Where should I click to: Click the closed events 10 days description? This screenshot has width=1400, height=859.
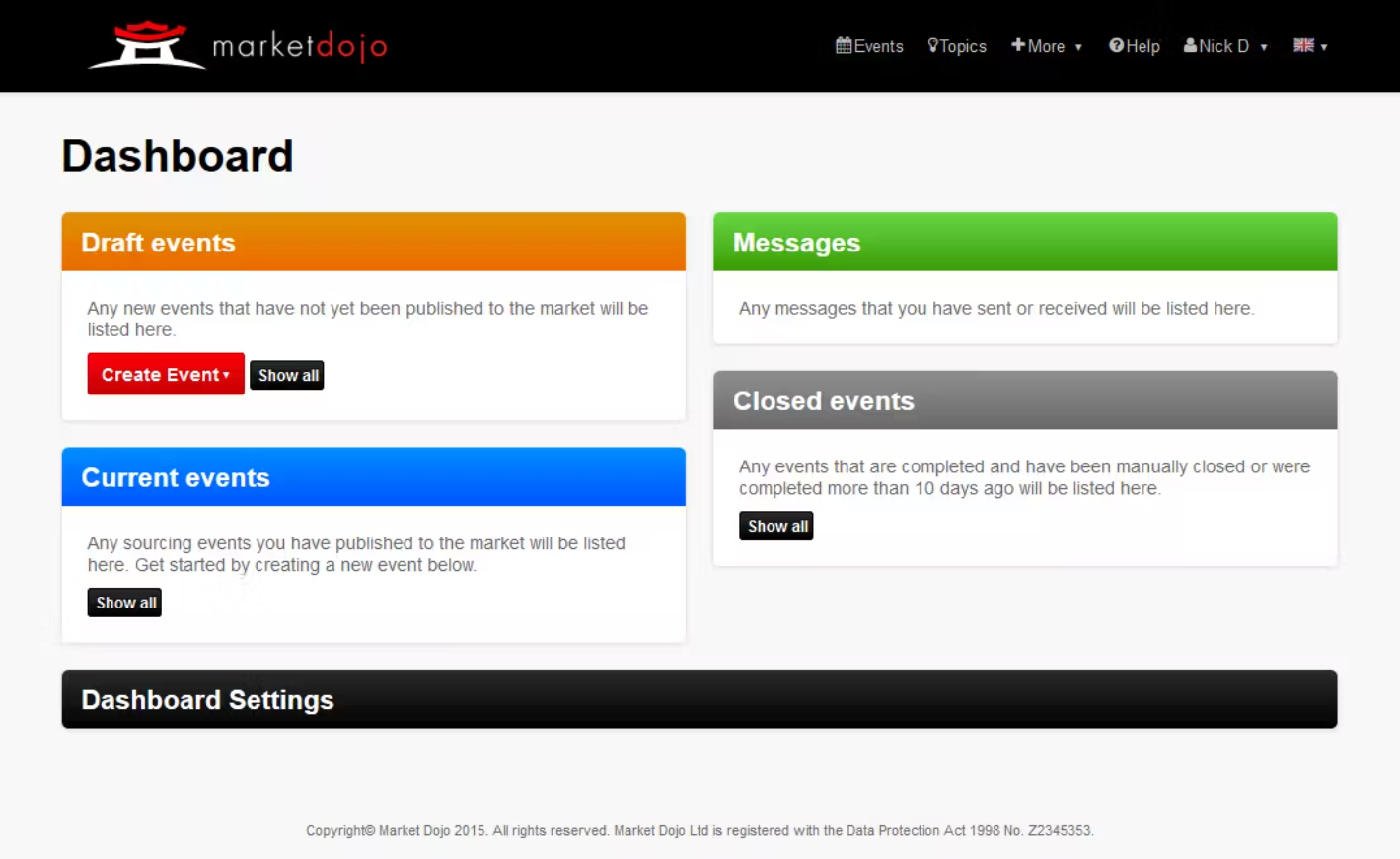(1024, 477)
